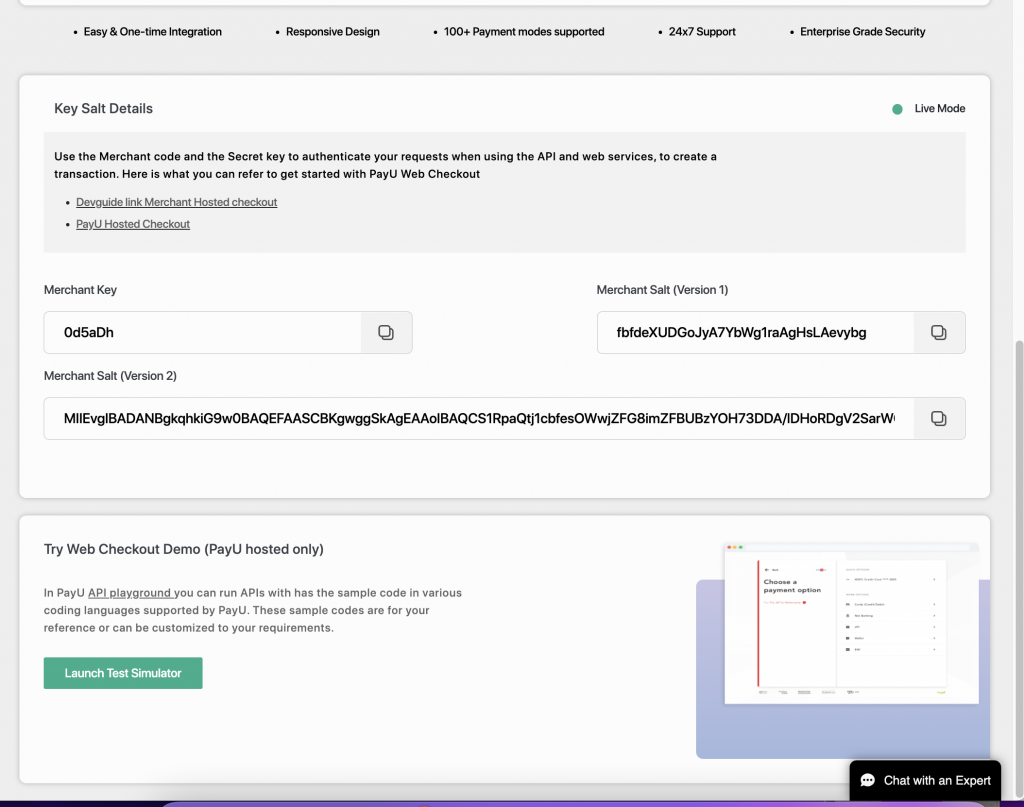Click the 'Key Salt Details' heading
Screen dimensions: 1024x807
click(x=103, y=108)
